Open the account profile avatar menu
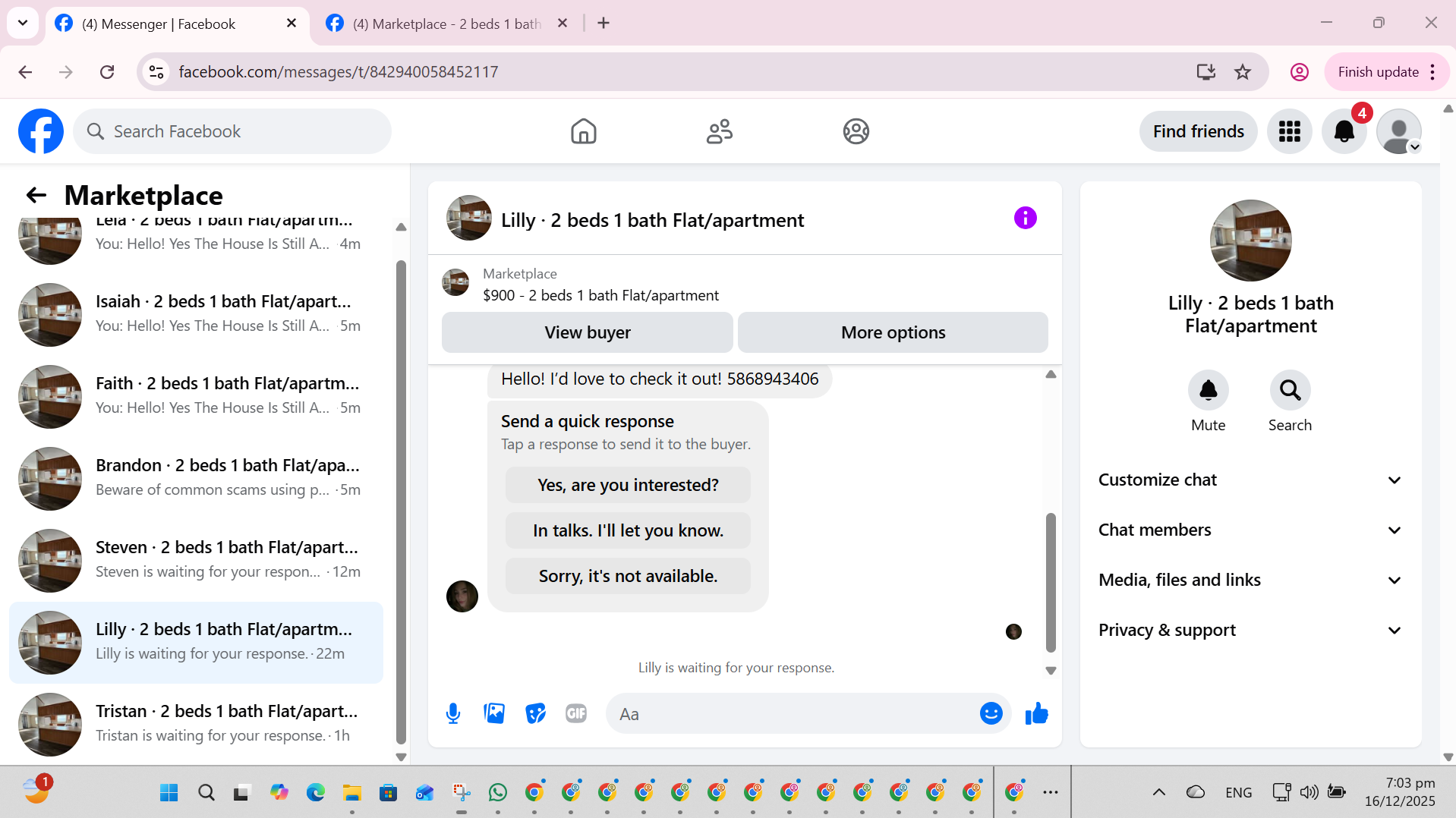Image resolution: width=1456 pixels, height=818 pixels. pos(1398,131)
